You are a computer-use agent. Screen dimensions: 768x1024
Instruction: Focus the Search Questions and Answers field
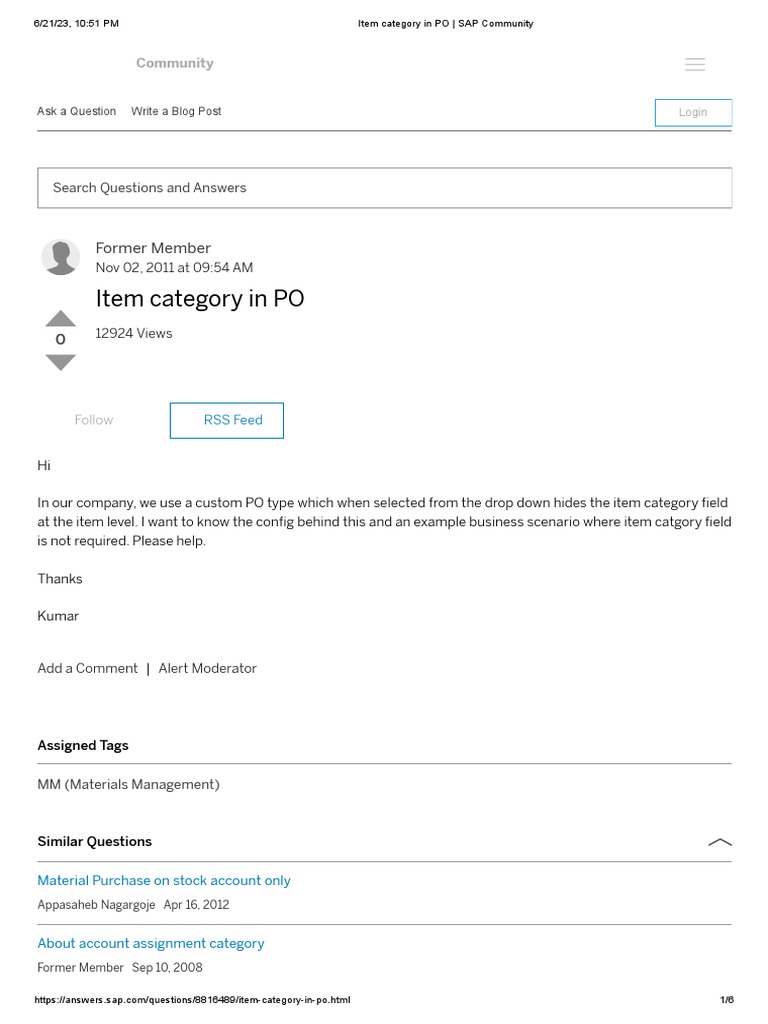pyautogui.click(x=384, y=188)
